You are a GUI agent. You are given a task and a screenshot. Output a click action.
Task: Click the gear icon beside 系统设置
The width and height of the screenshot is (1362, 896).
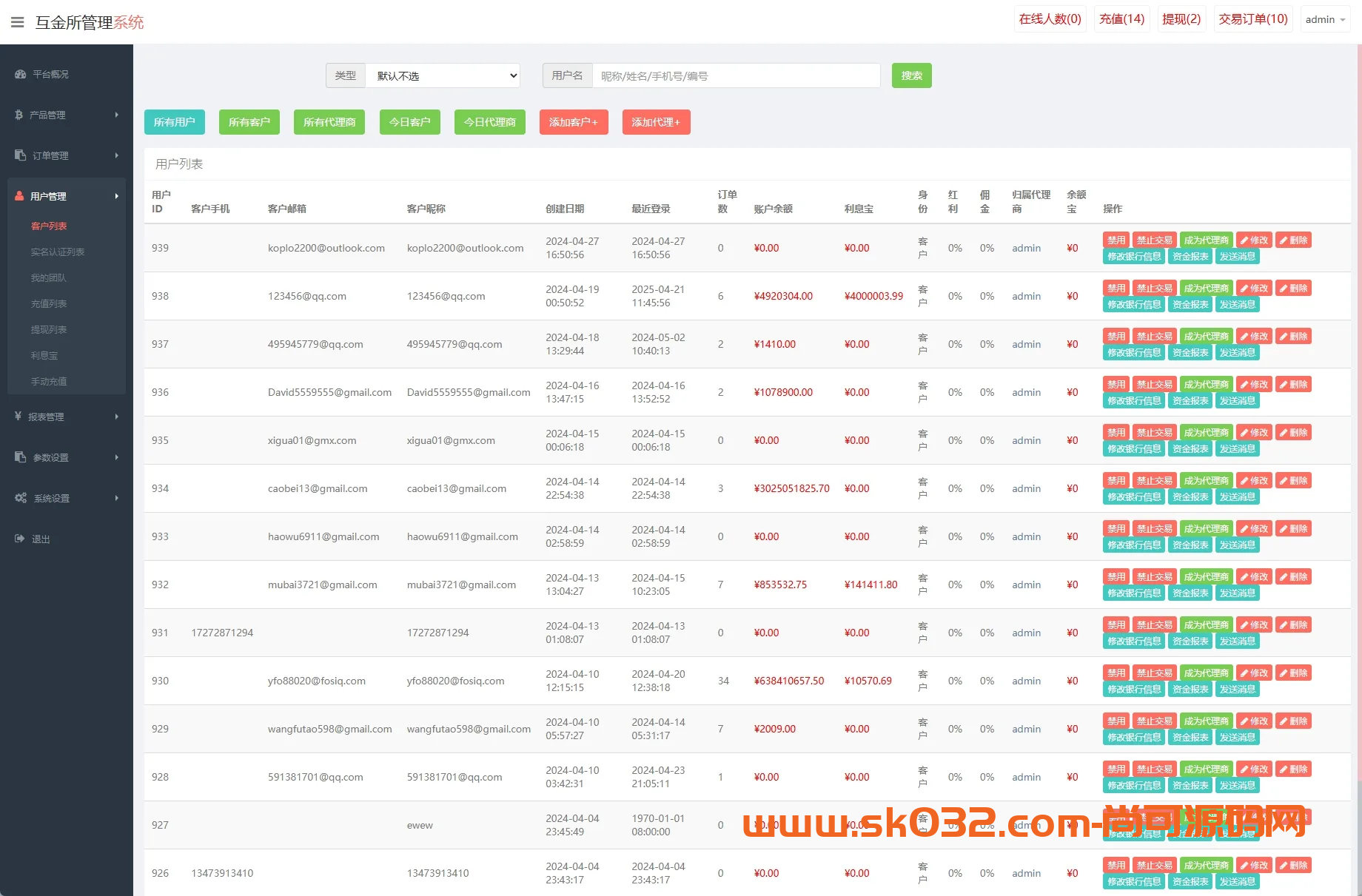click(x=19, y=498)
